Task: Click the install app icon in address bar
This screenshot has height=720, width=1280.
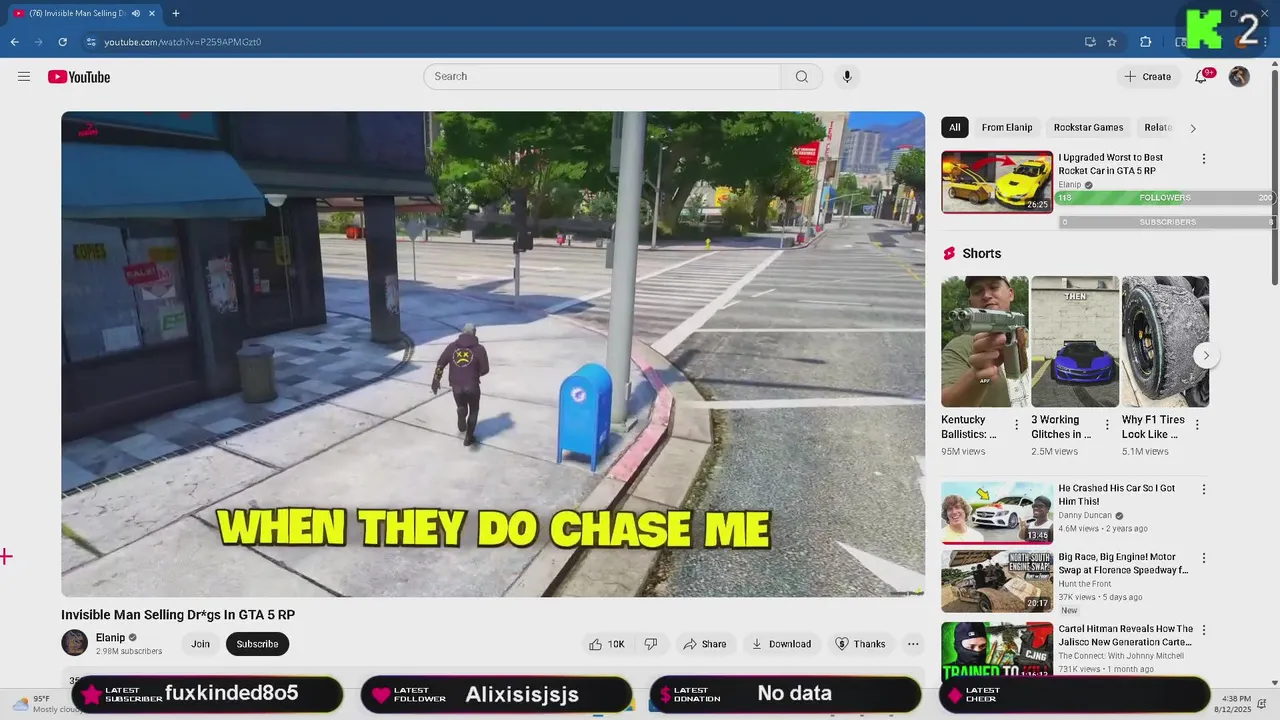Action: (x=1090, y=42)
